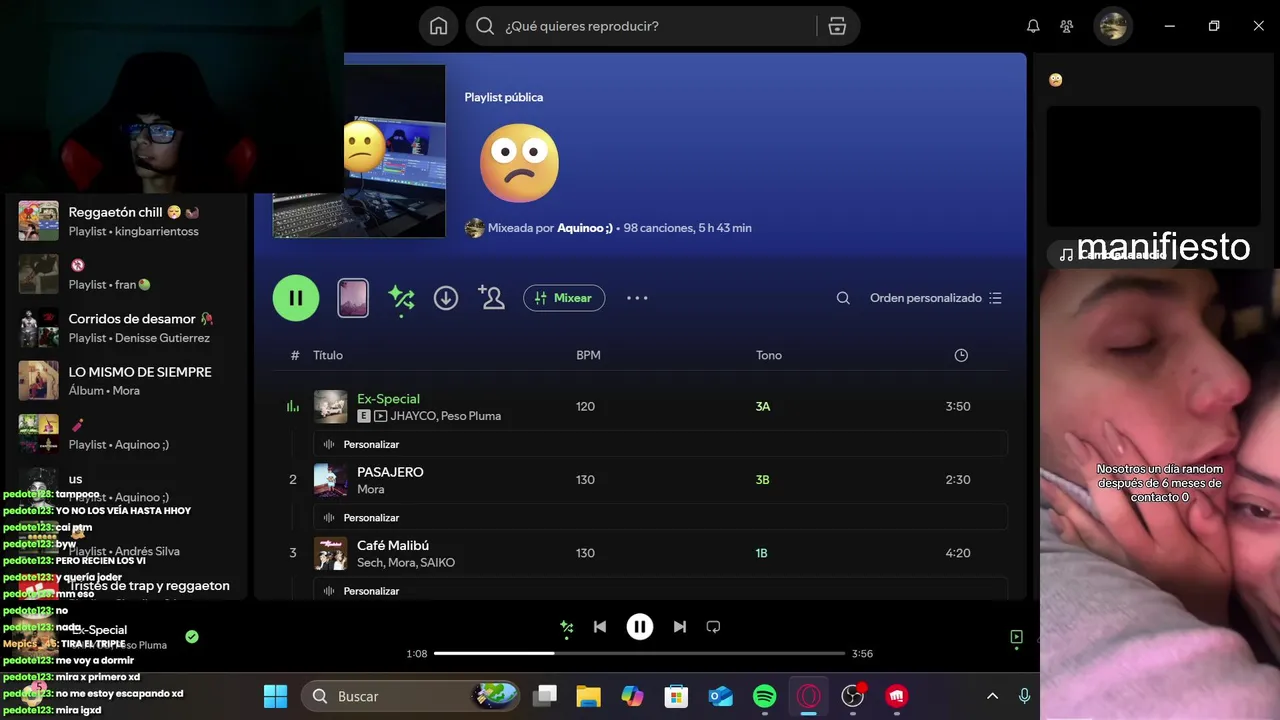Image resolution: width=1280 pixels, height=720 pixels.
Task: Open Outlook from taskbar
Action: 721,696
